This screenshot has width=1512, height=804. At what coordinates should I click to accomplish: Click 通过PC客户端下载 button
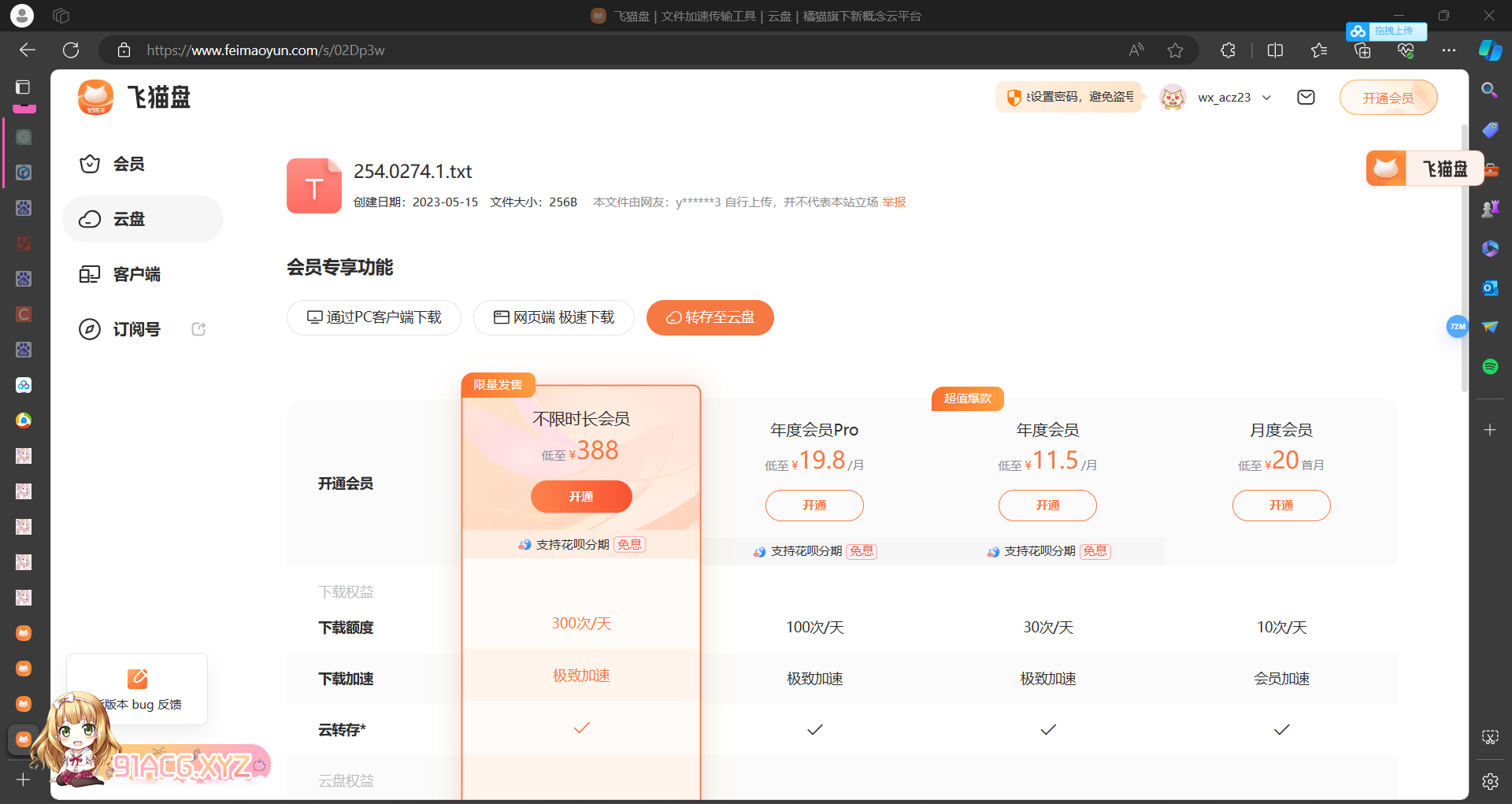pyautogui.click(x=374, y=317)
